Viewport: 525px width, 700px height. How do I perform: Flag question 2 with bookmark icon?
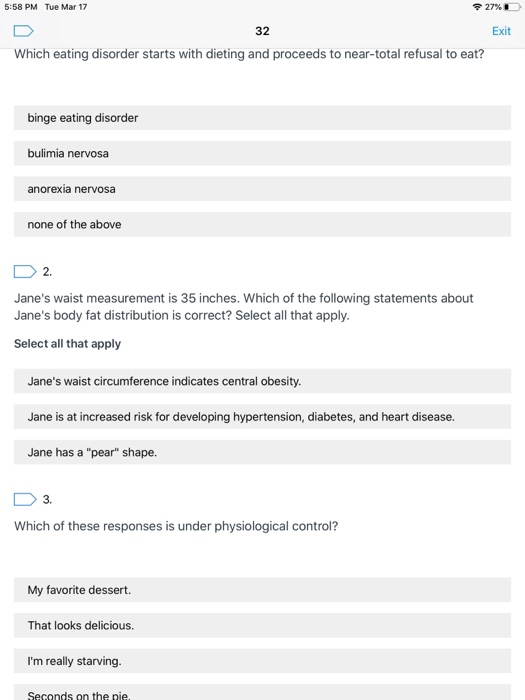point(25,271)
